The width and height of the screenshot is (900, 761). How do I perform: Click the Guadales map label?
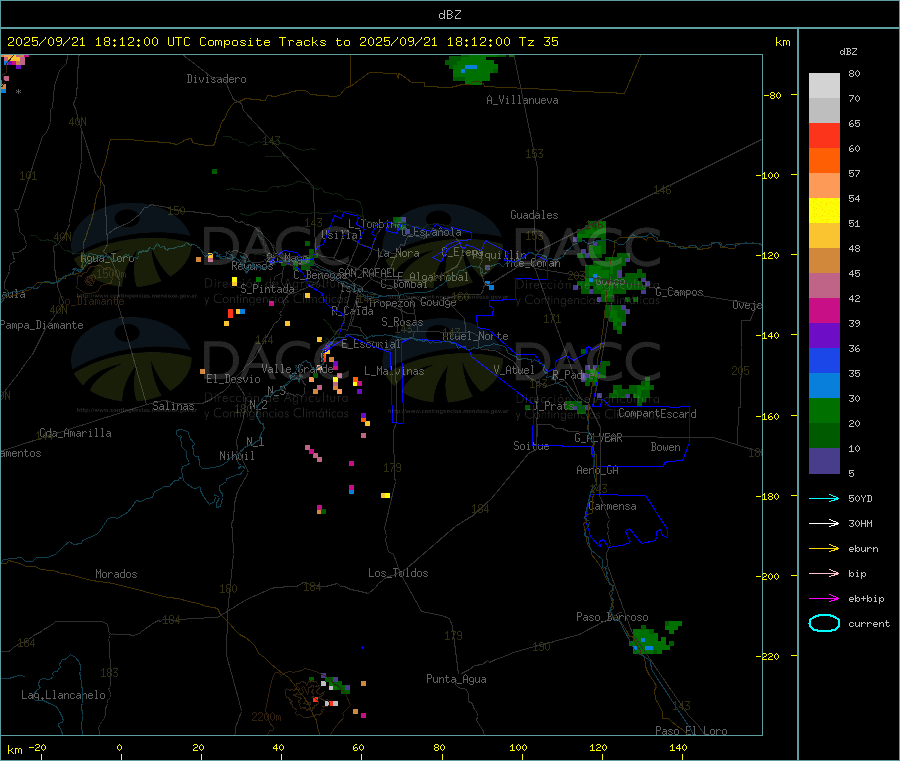click(534, 215)
